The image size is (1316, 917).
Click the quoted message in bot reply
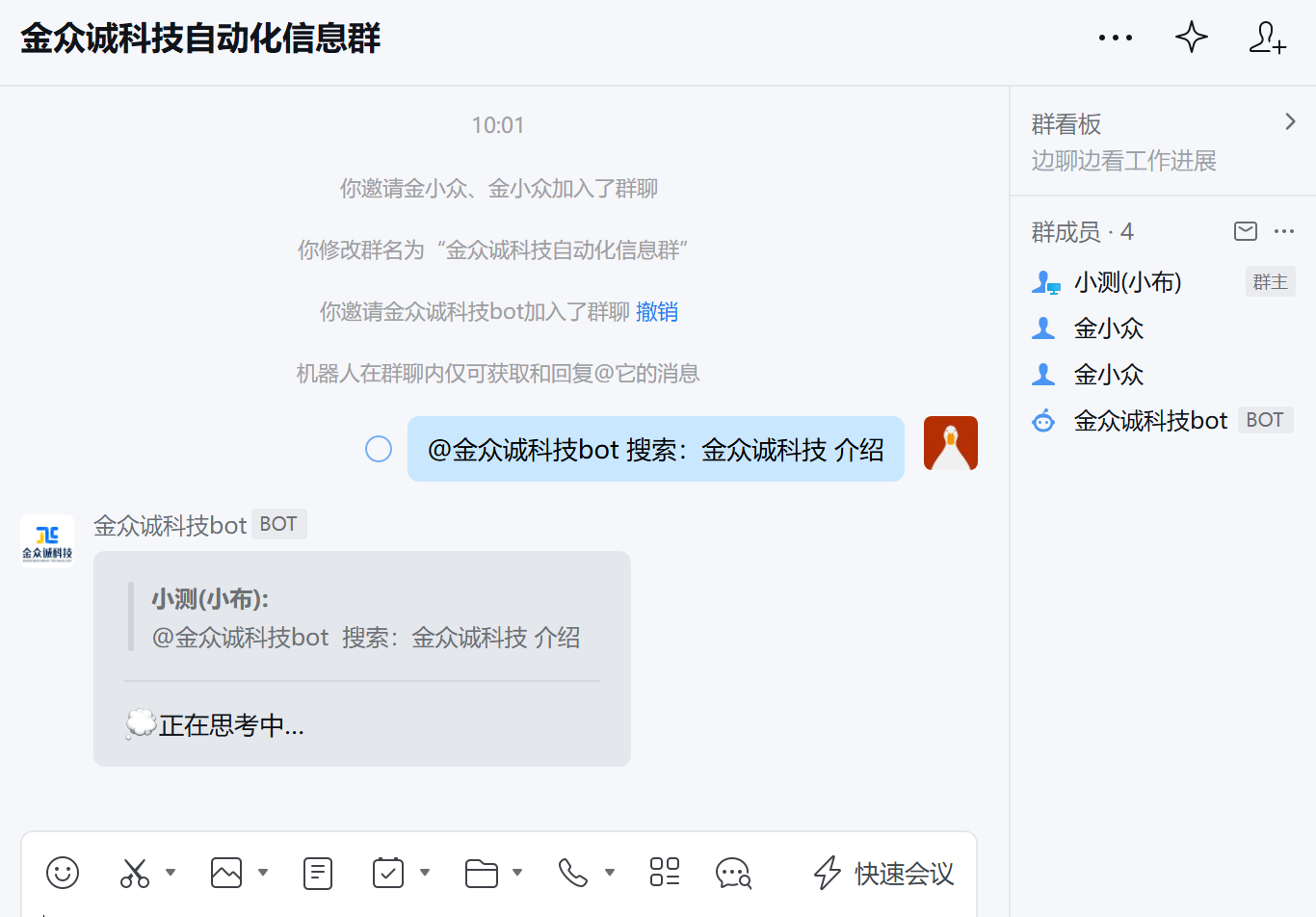pos(362,617)
